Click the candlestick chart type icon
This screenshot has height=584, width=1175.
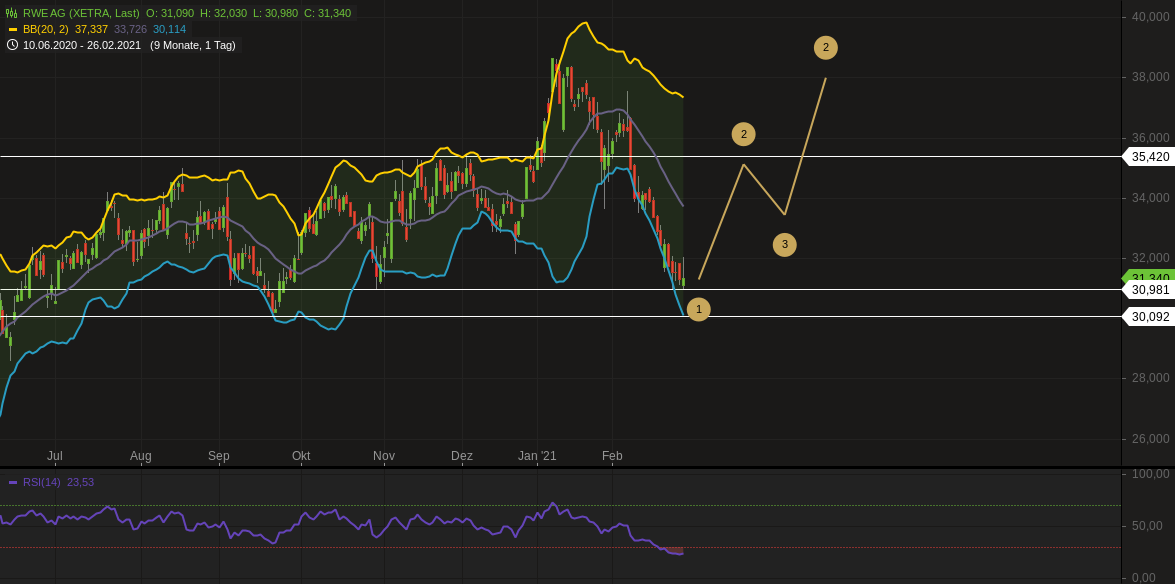[12, 15]
